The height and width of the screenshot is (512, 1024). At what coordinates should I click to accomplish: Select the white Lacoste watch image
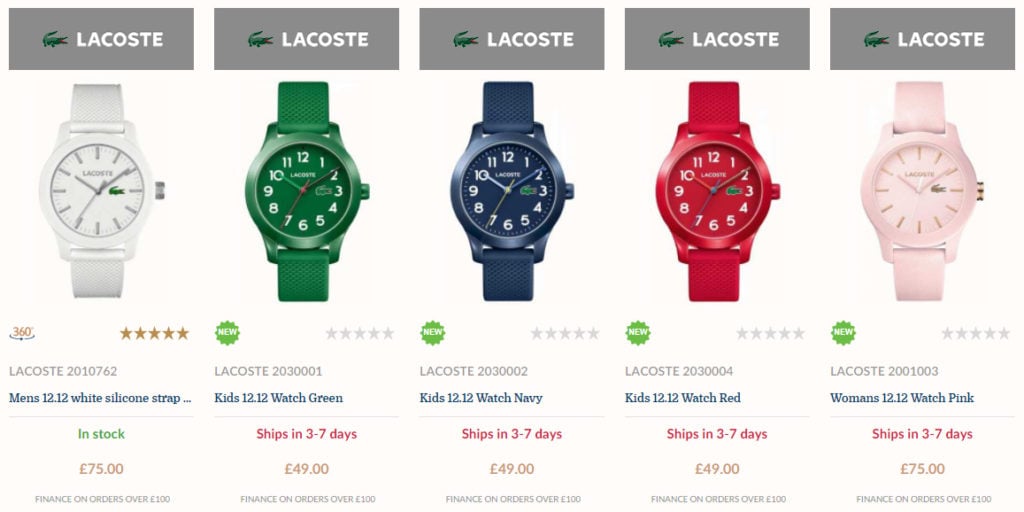tap(101, 191)
